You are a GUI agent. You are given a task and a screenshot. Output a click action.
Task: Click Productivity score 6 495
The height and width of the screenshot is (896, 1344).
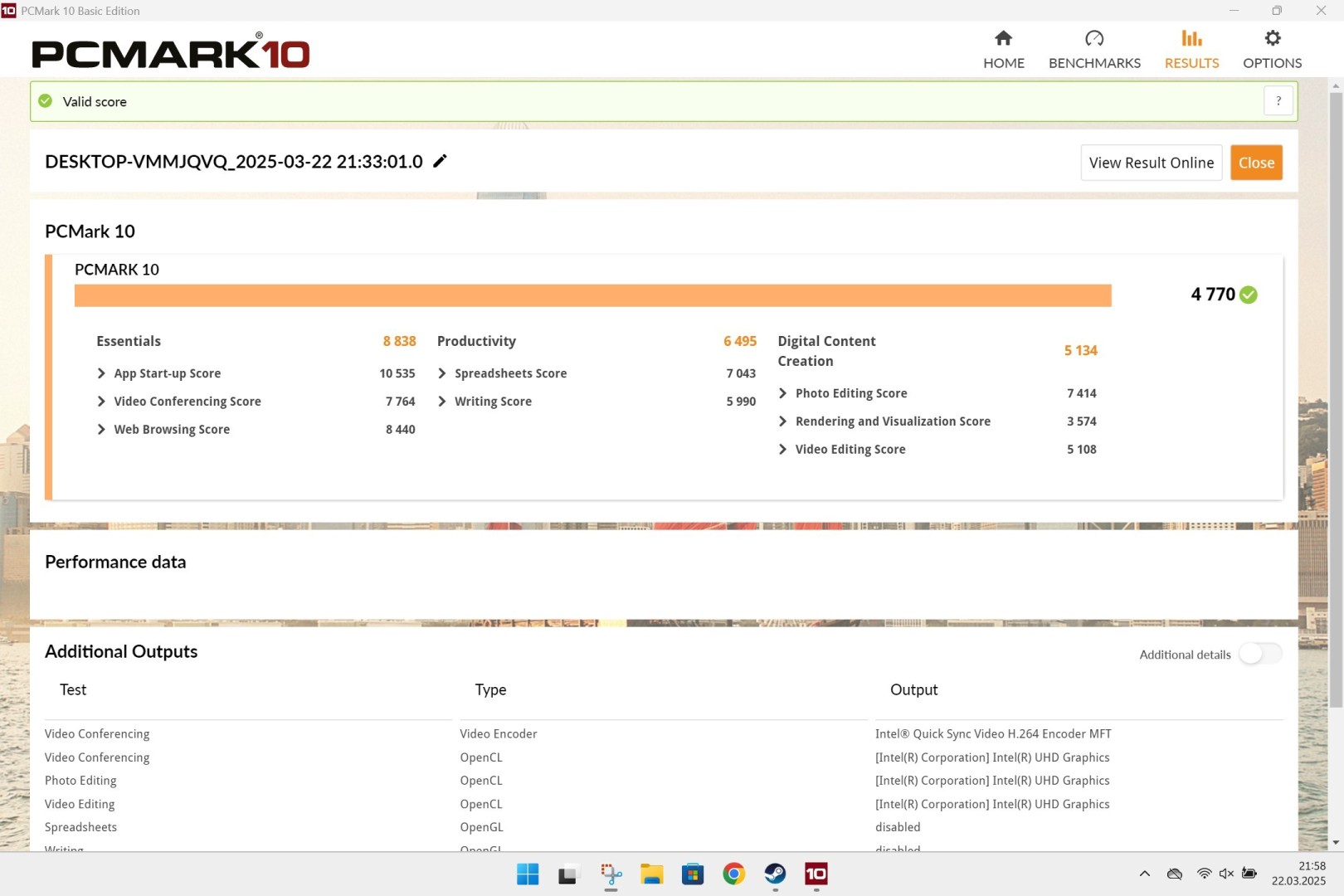(x=740, y=341)
